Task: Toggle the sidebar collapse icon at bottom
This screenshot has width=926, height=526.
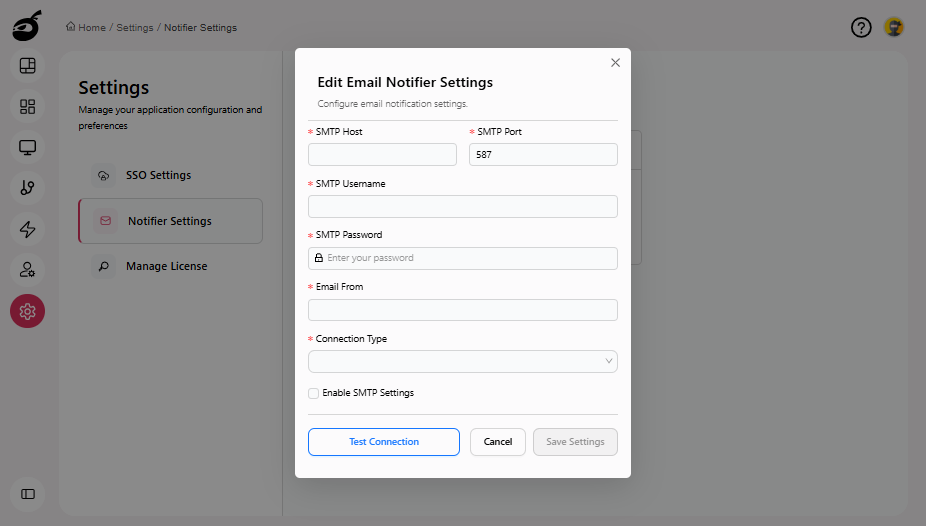Action: click(x=28, y=494)
